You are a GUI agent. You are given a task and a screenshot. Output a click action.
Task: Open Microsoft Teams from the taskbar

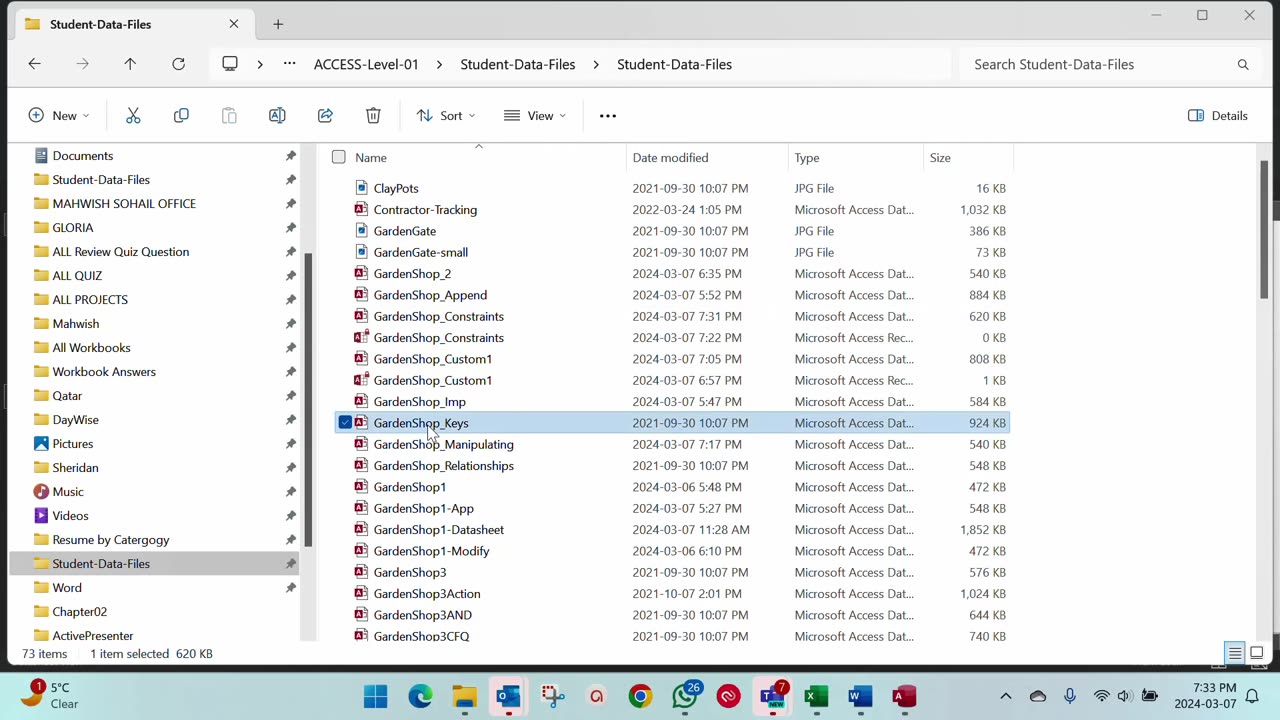click(773, 696)
